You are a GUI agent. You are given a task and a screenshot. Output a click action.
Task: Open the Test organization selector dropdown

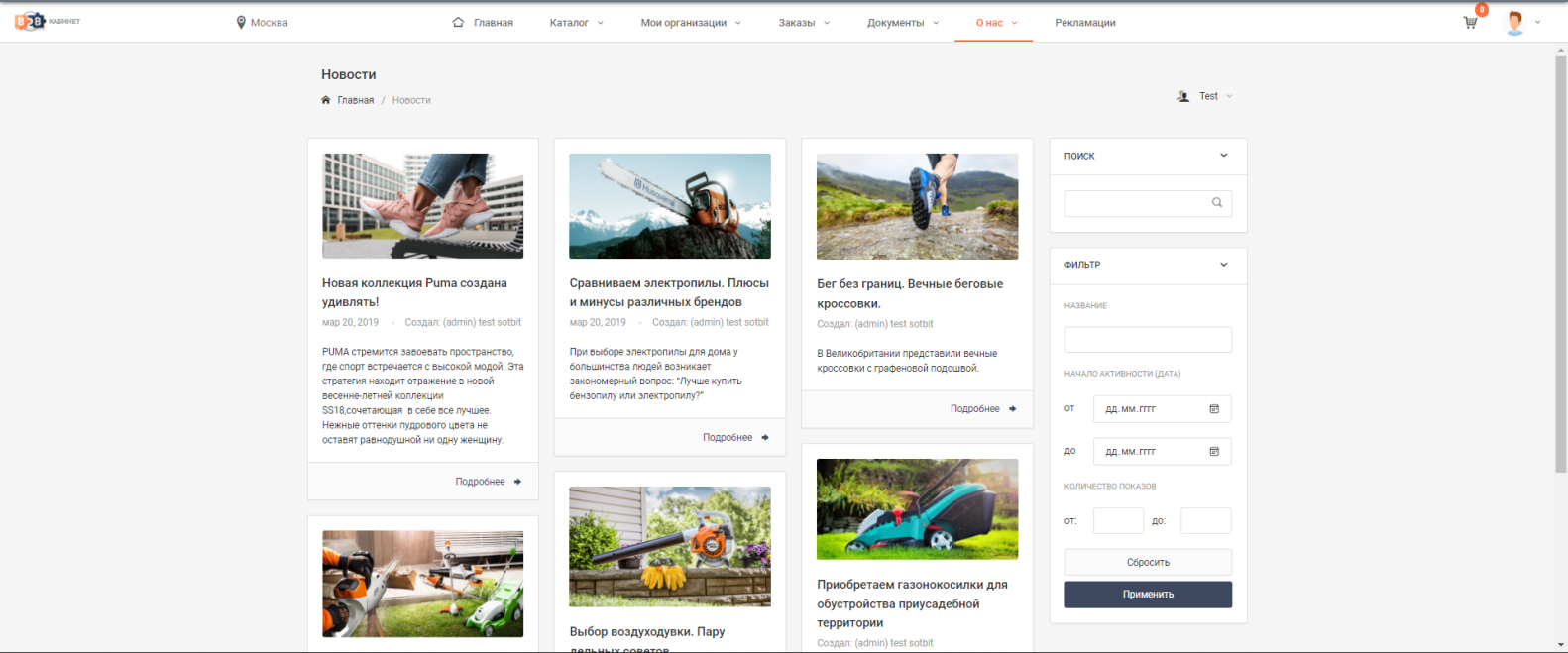point(1206,96)
